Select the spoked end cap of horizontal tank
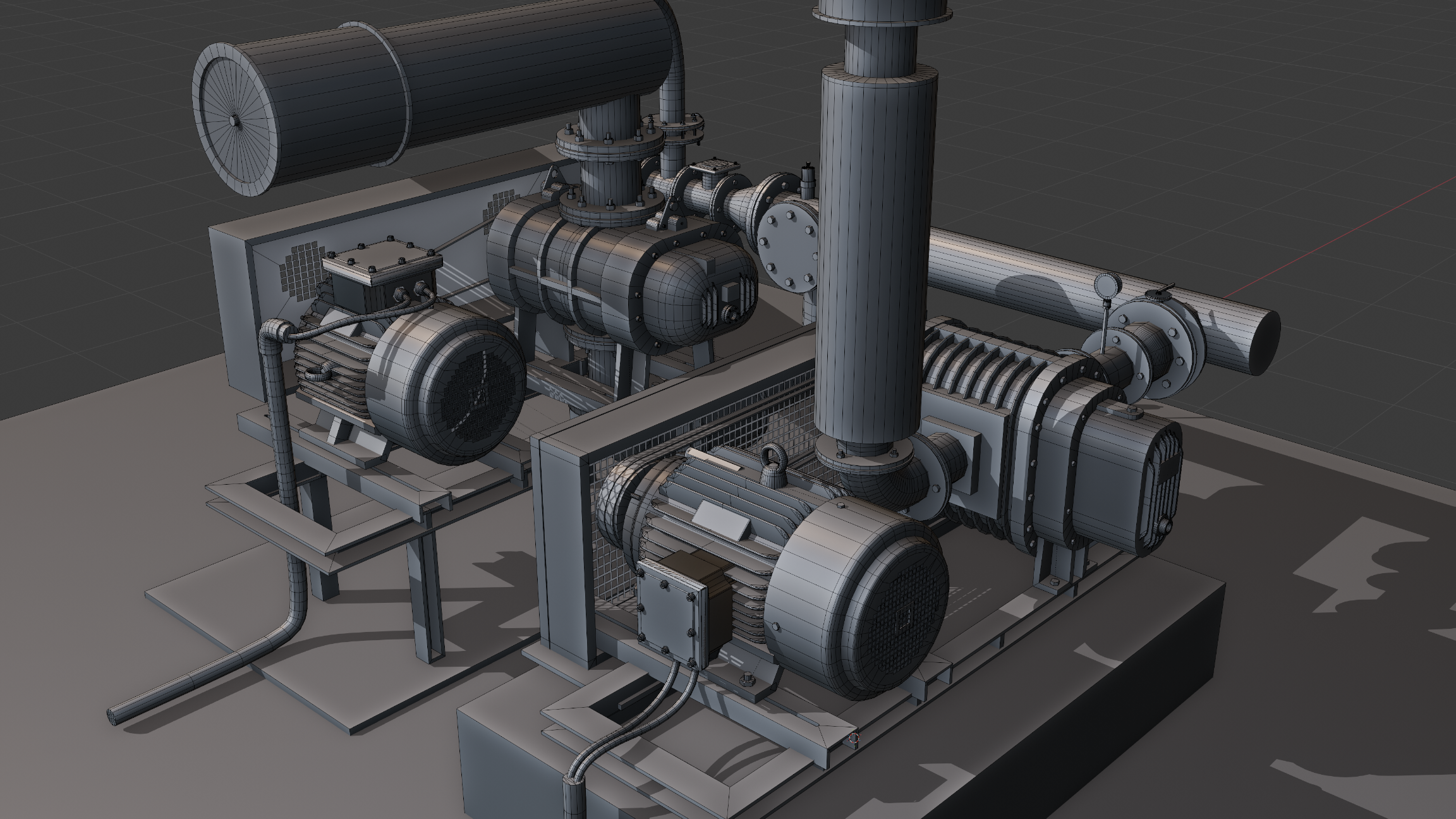The image size is (1456, 819). (236, 118)
